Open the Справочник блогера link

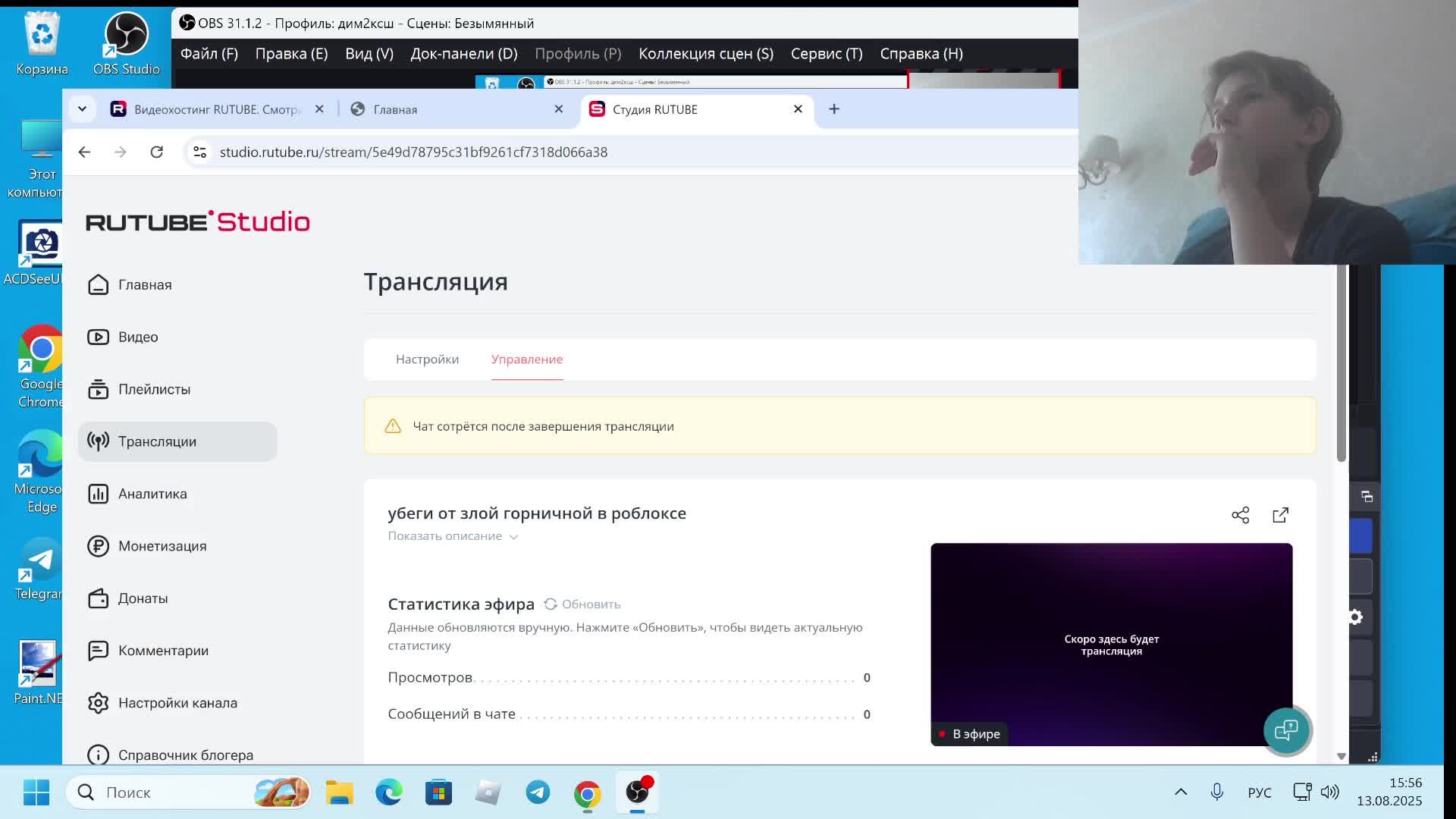(185, 755)
